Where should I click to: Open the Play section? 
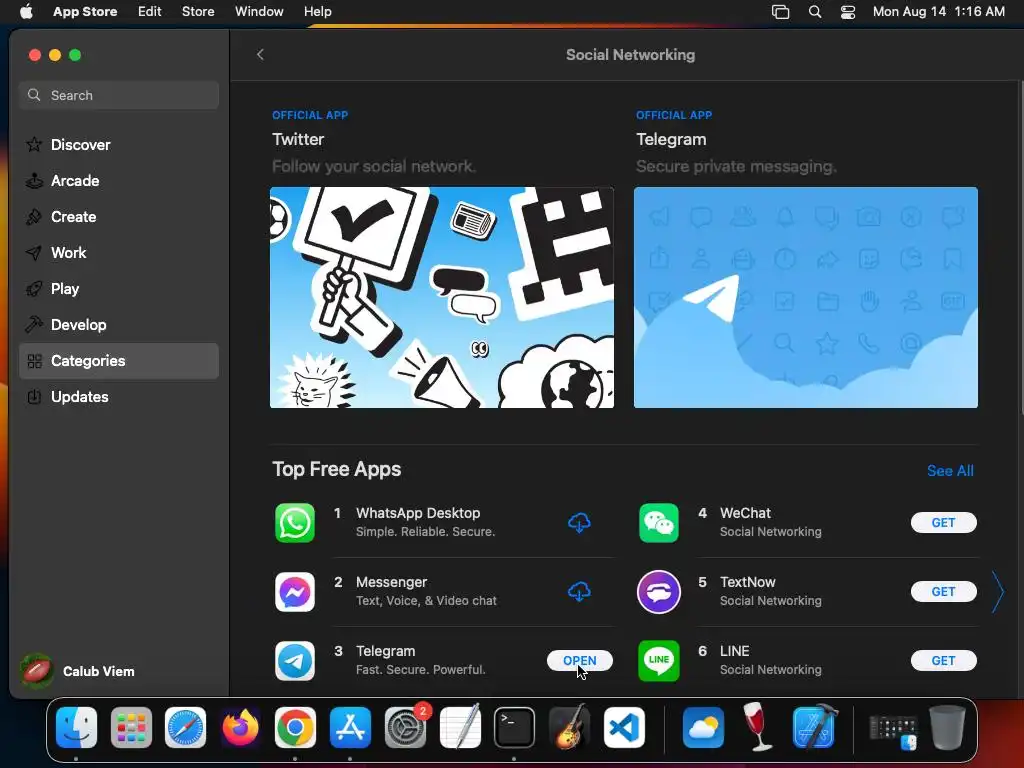click(119, 289)
